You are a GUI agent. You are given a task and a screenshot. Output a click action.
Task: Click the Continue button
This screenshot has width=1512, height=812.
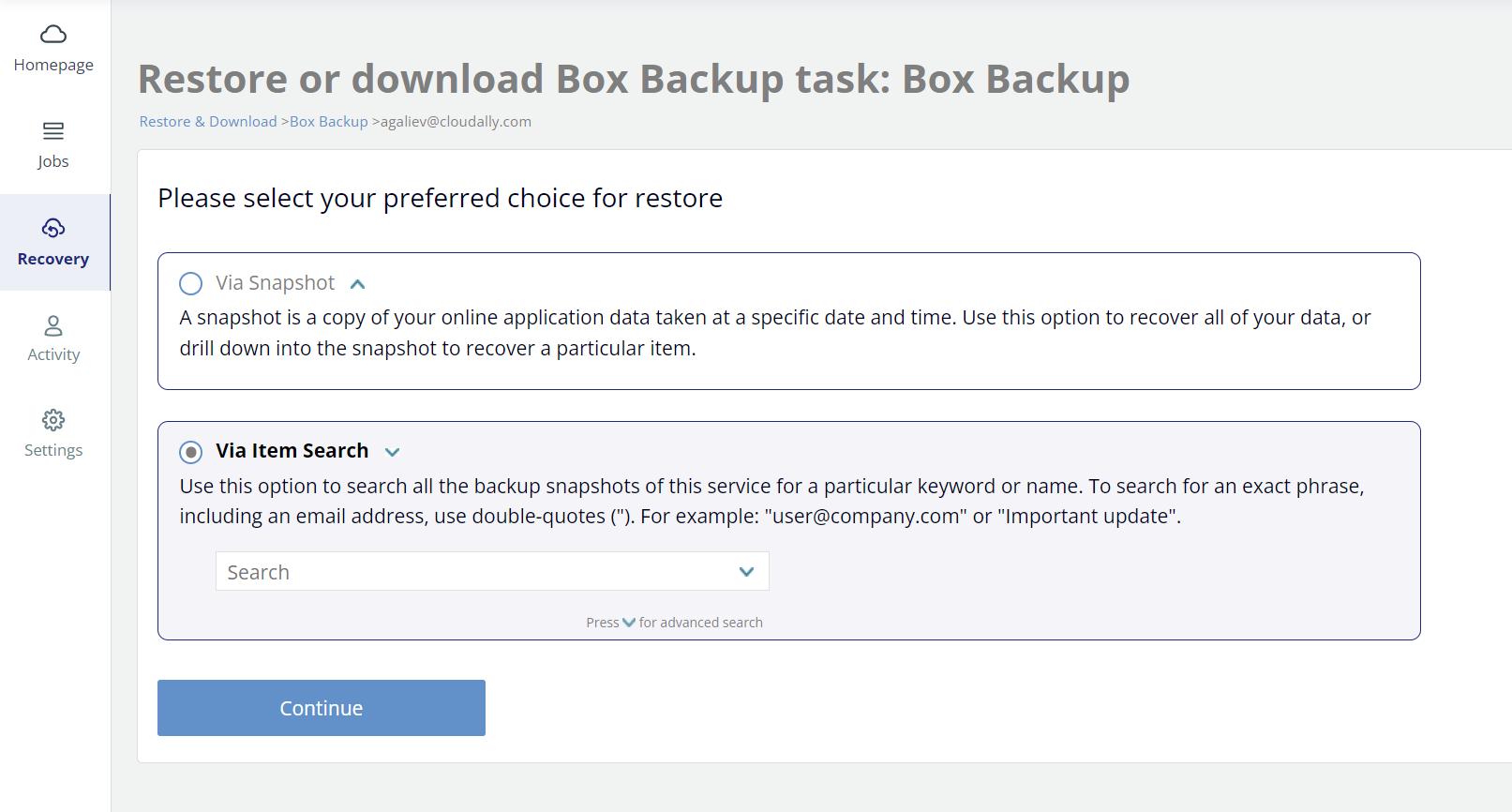point(322,708)
